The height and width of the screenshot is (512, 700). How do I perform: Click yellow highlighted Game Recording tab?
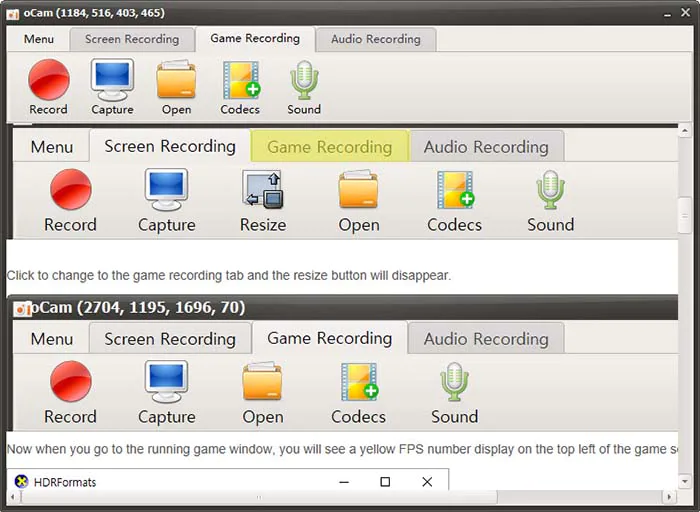pyautogui.click(x=330, y=146)
